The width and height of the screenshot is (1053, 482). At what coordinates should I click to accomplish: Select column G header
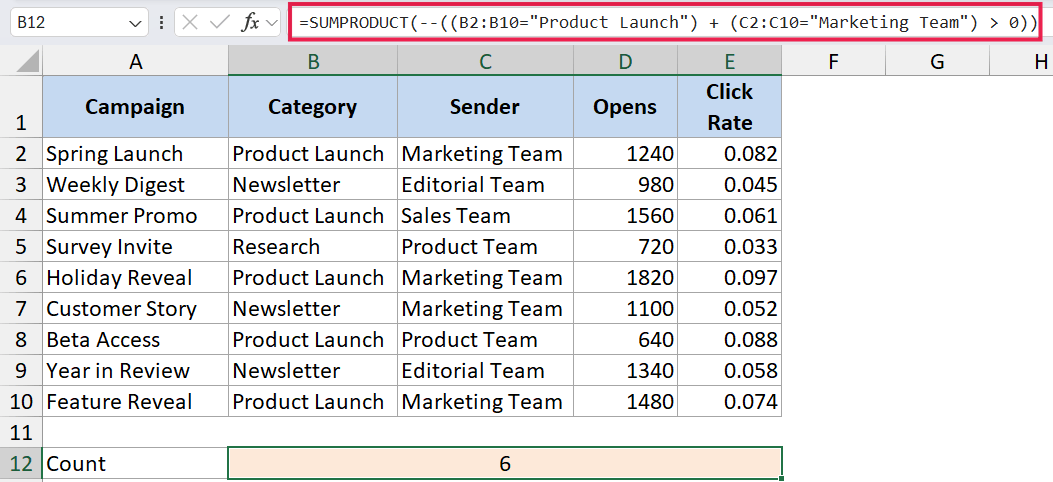[x=937, y=62]
